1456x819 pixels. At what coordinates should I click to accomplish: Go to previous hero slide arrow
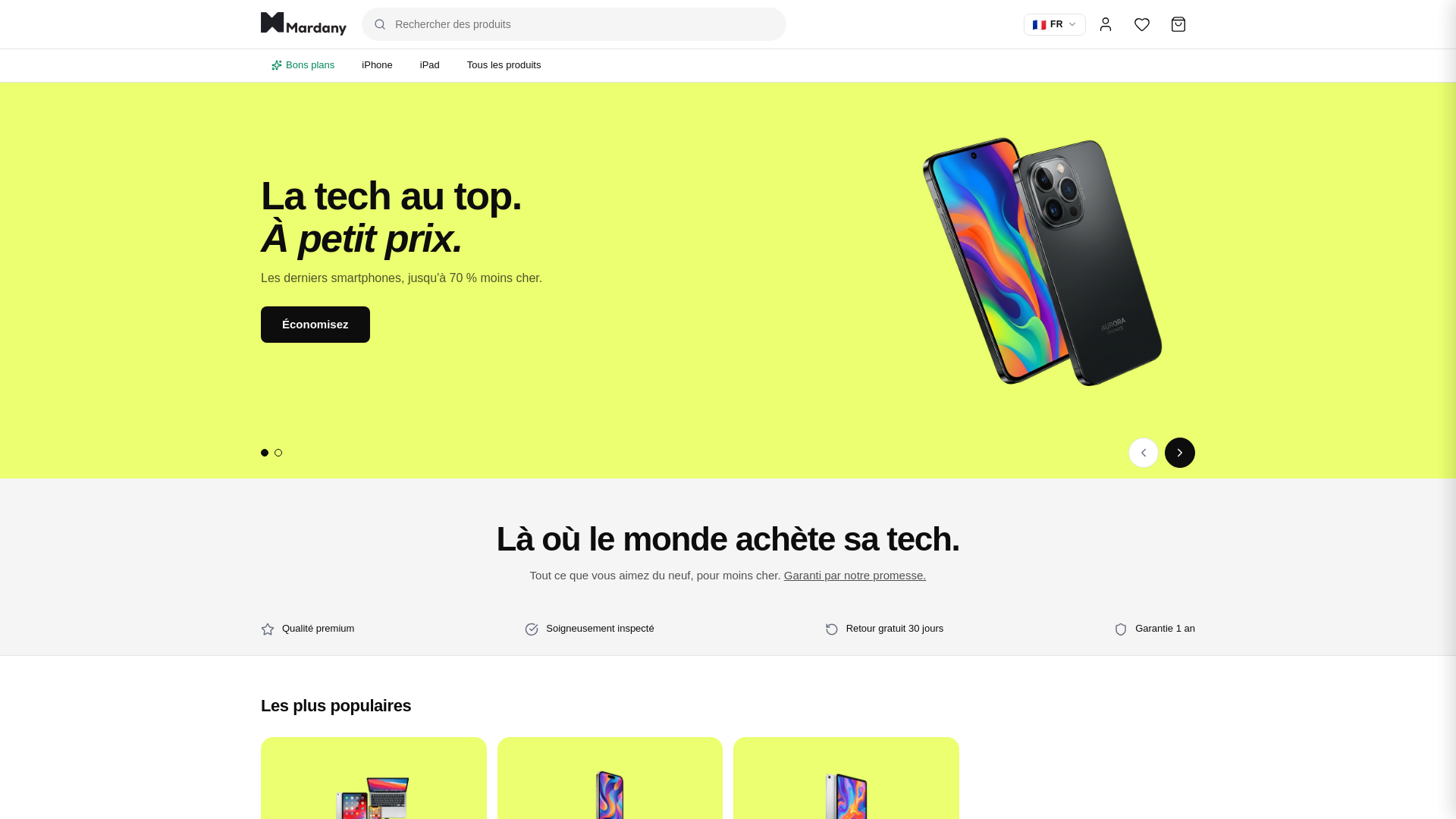1144,453
